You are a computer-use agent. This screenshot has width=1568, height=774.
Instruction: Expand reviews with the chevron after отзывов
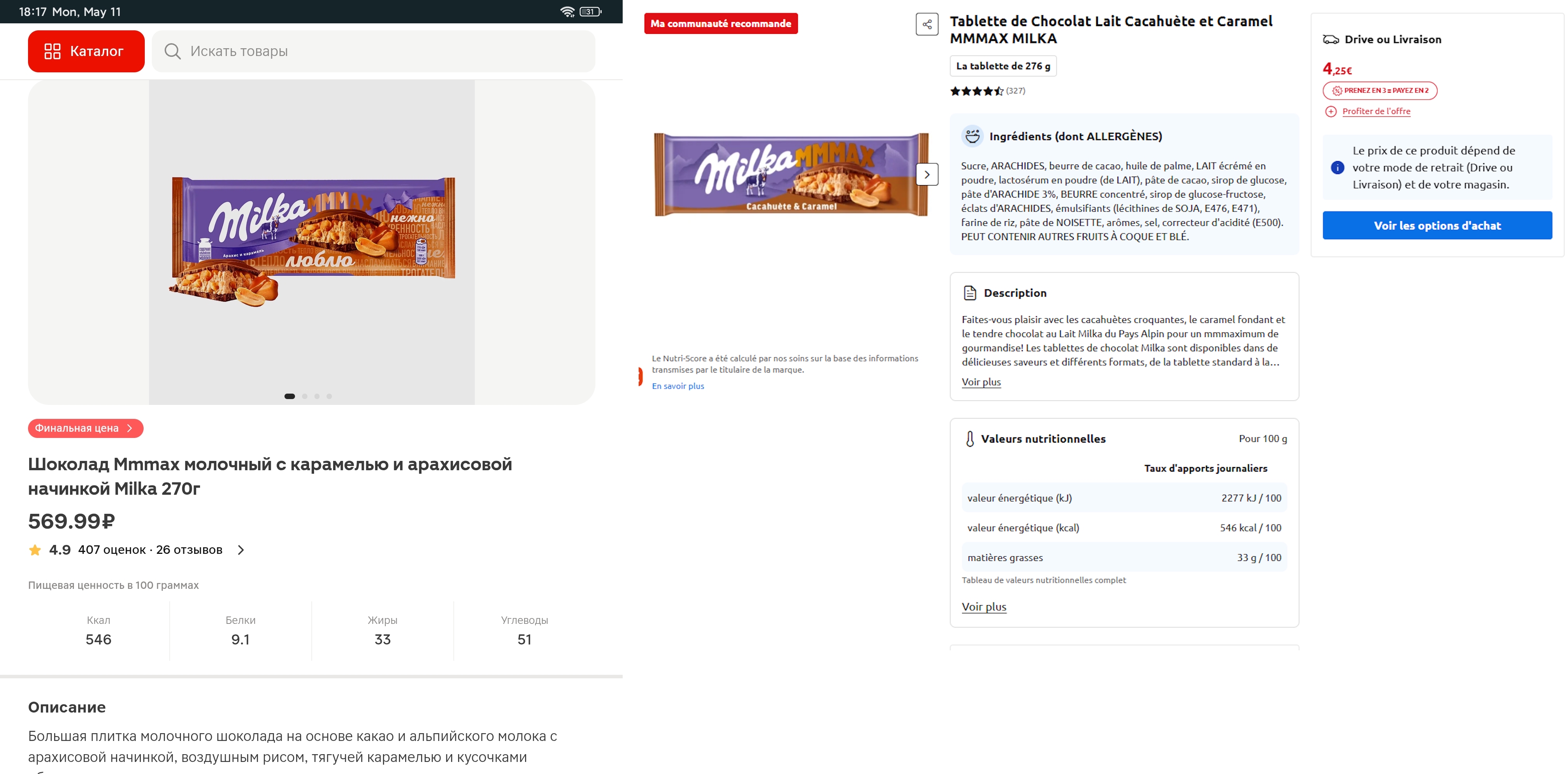(x=241, y=550)
